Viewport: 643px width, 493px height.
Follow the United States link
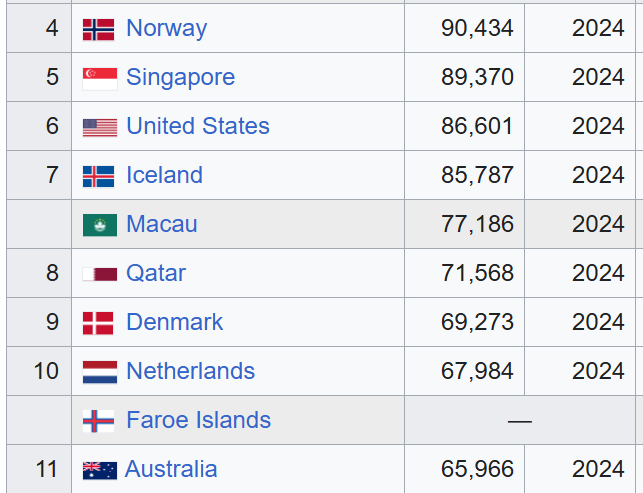pyautogui.click(x=198, y=126)
